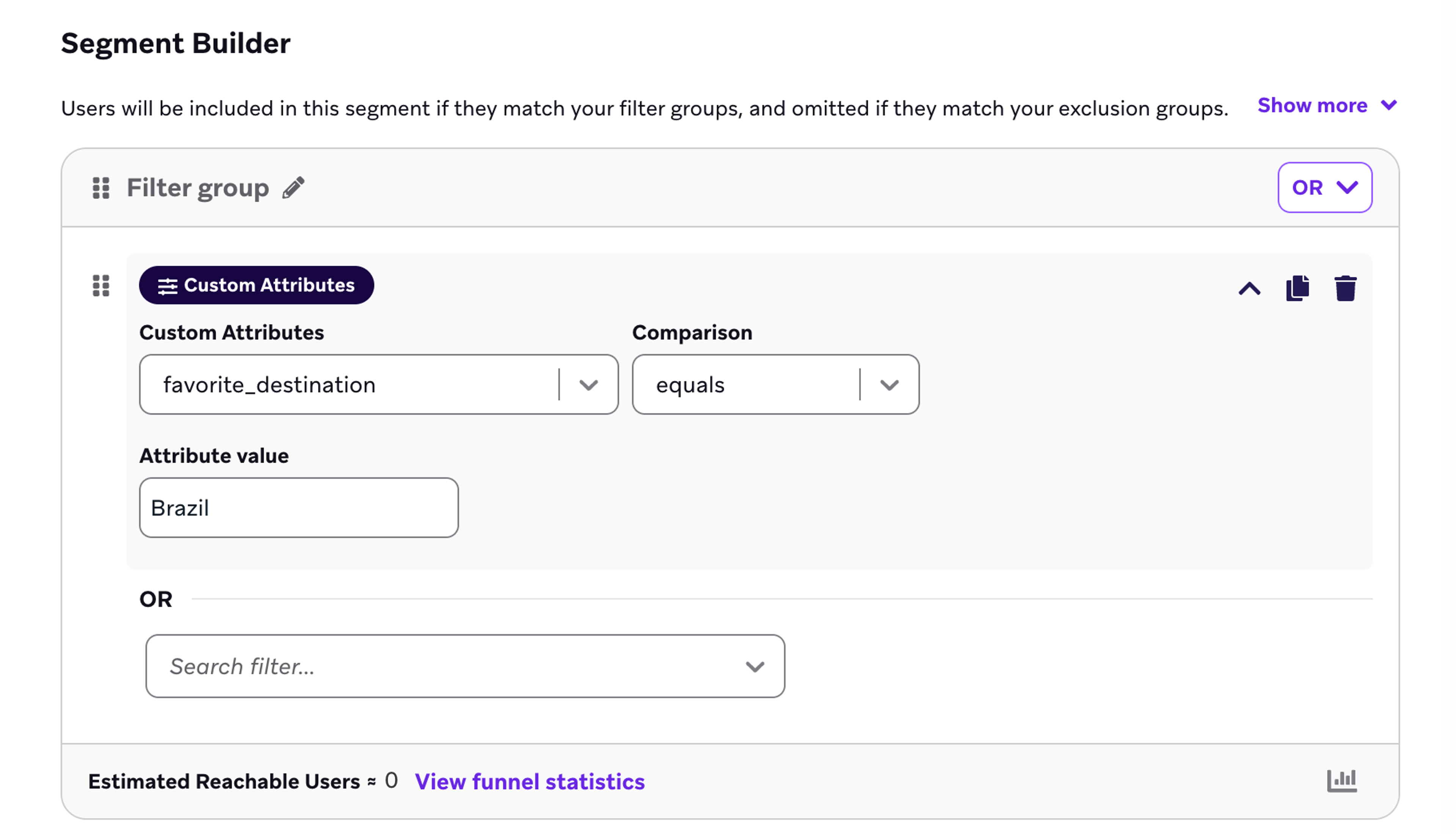The image size is (1456, 834).
Task: Expand the Show more description
Action: click(x=1327, y=105)
